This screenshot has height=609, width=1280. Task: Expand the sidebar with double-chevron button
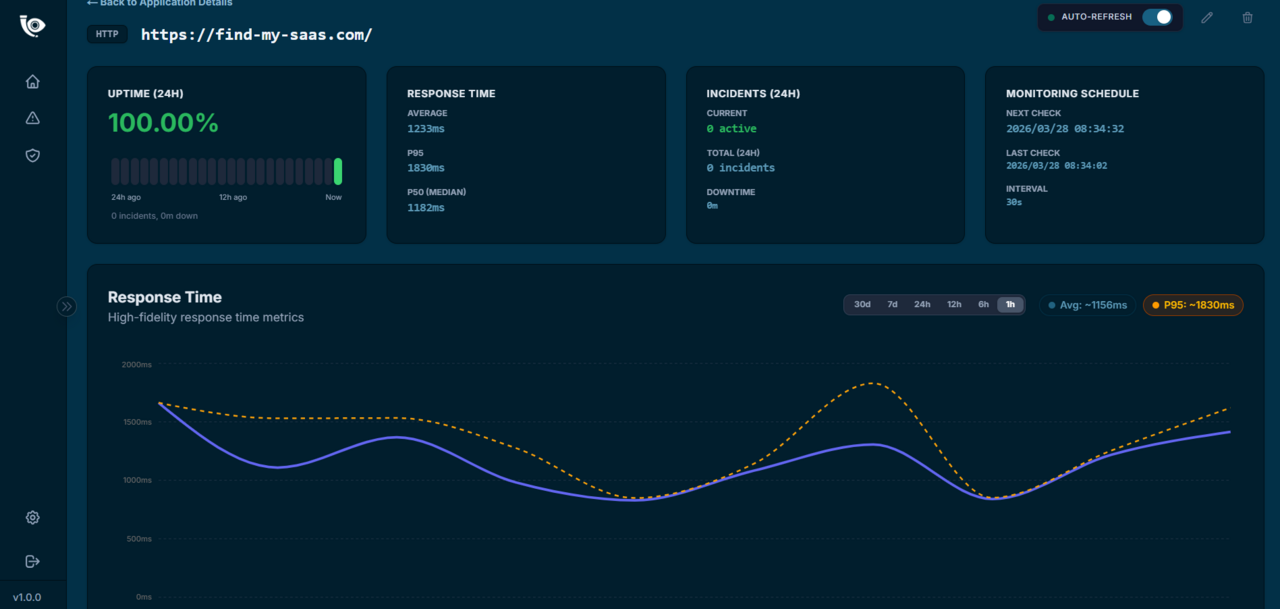(67, 307)
